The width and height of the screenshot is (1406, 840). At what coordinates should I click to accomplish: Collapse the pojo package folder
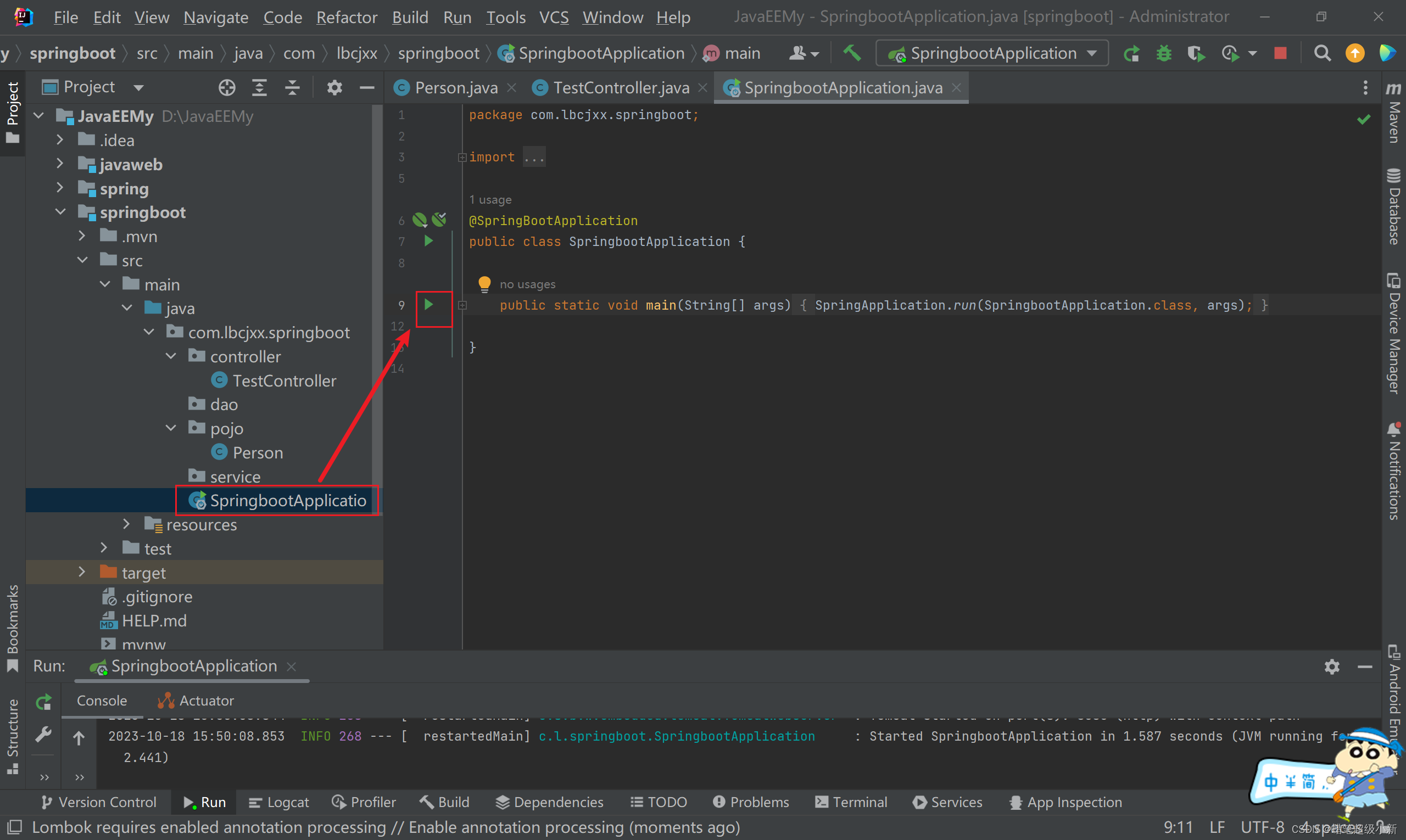(x=171, y=428)
